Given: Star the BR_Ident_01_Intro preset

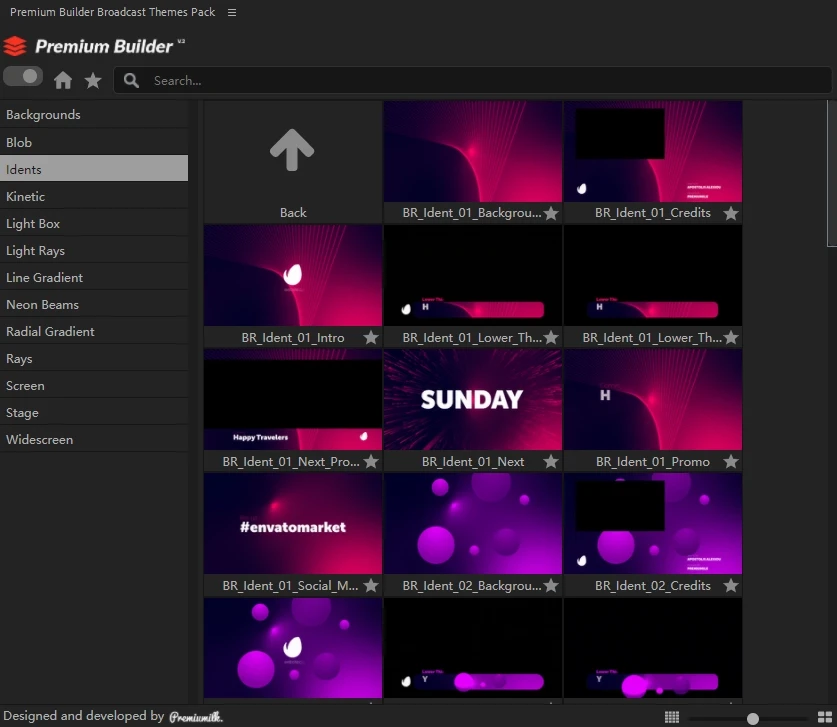Looking at the screenshot, I should click(371, 338).
